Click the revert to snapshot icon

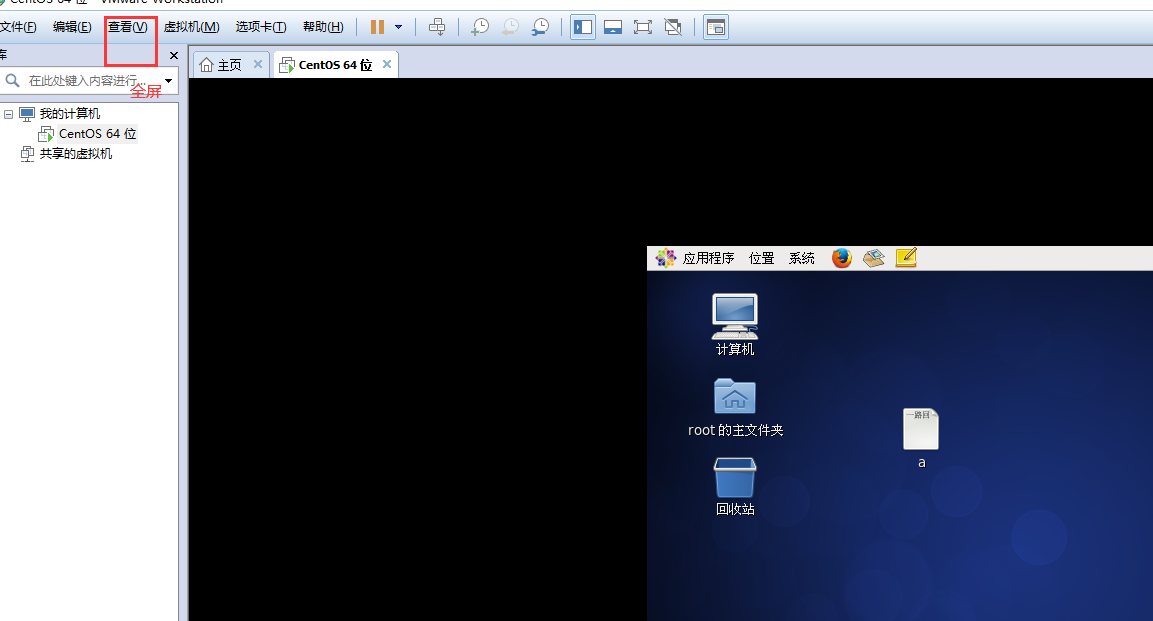(510, 27)
